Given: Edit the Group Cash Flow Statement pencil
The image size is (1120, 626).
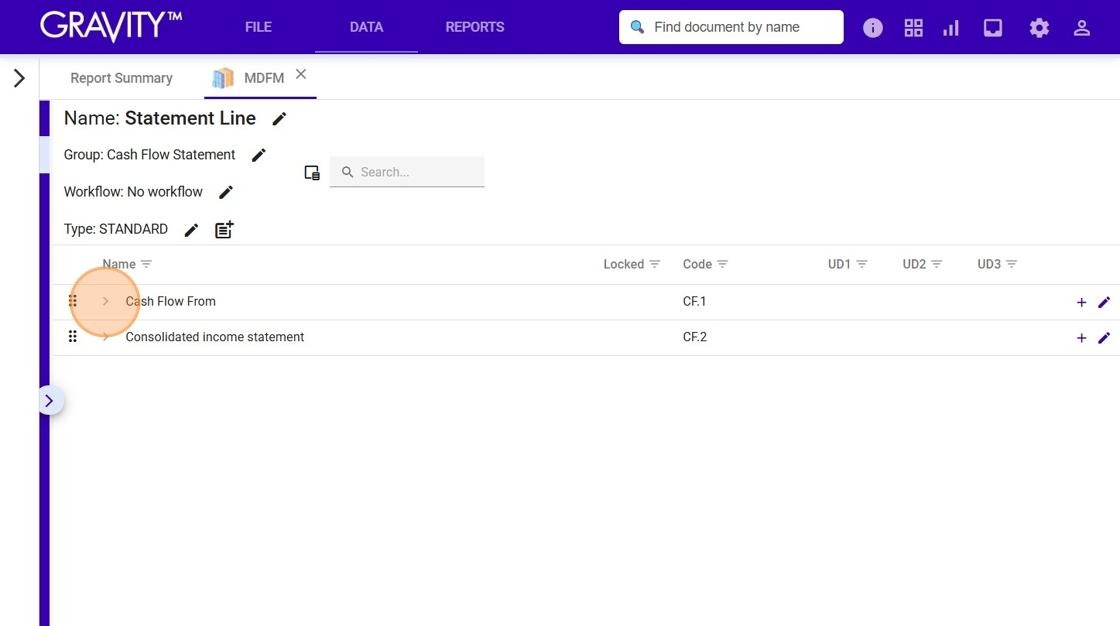Looking at the screenshot, I should 259,155.
